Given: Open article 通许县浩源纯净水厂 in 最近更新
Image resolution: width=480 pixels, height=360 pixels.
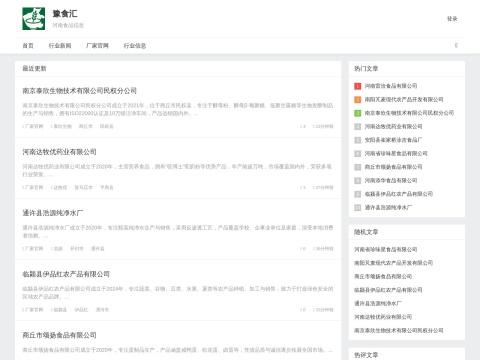Looking at the screenshot, I should pos(53,213).
